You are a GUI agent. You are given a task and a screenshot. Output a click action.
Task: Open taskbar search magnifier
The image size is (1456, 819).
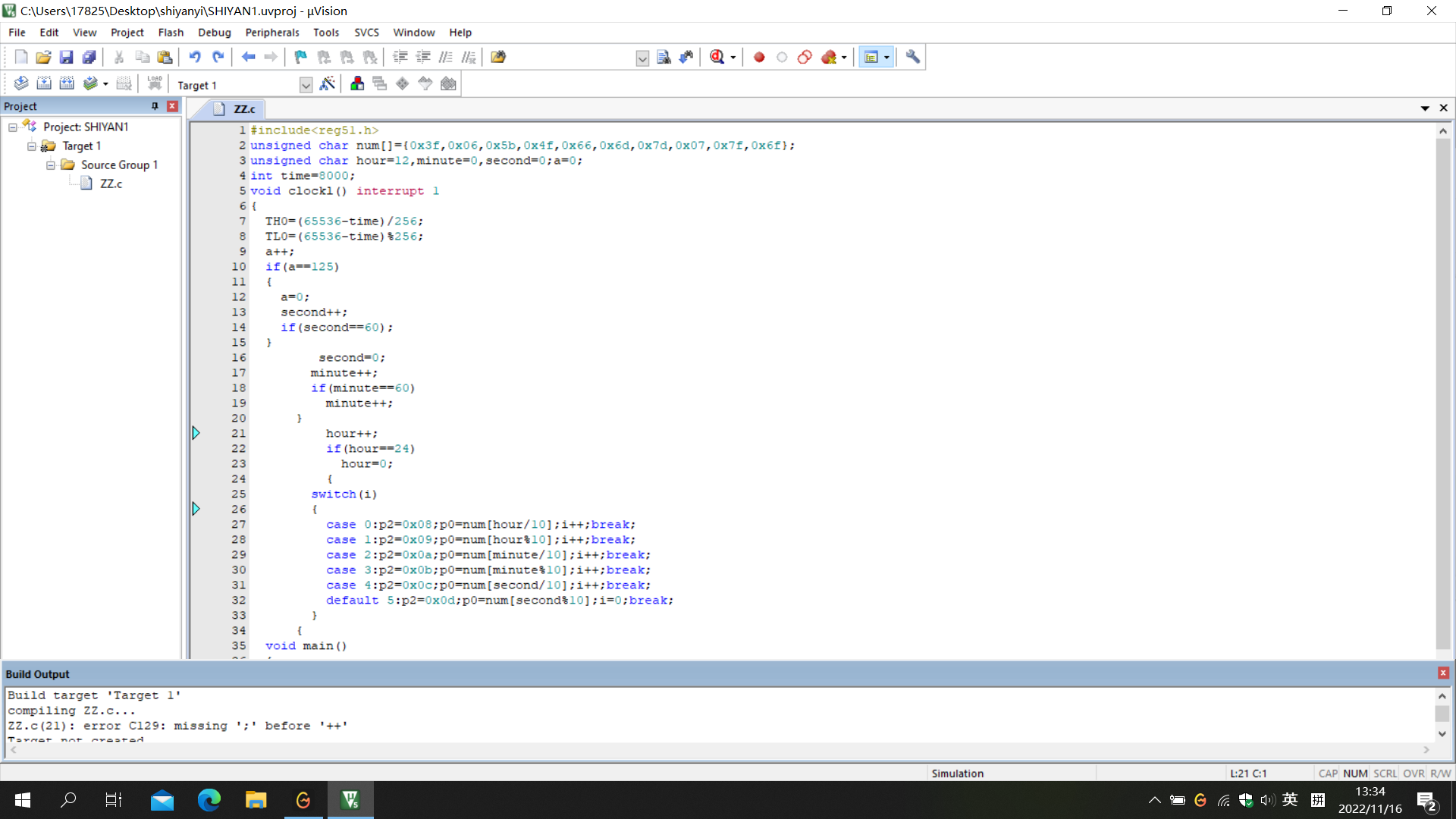coord(68,800)
